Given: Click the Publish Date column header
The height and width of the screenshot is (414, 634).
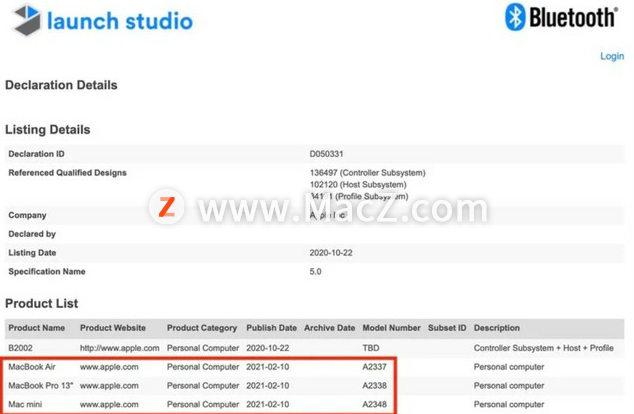Looking at the screenshot, I should point(271,328).
